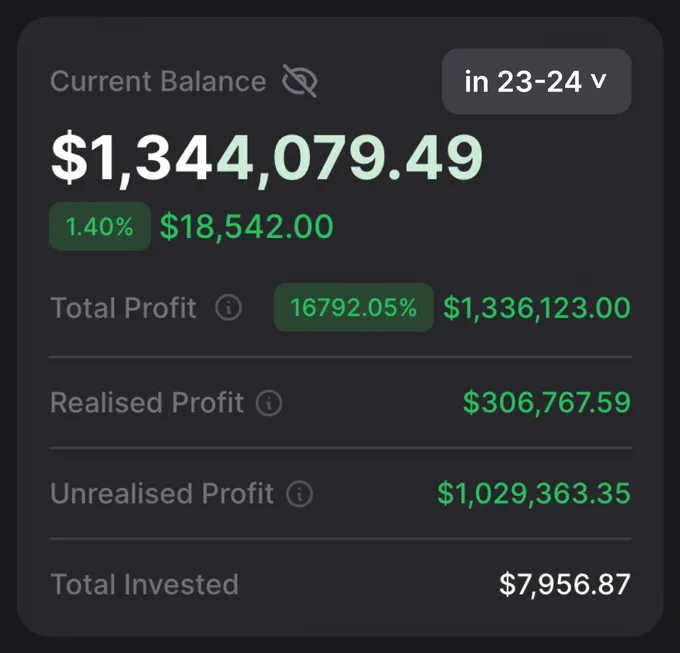Viewport: 680px width, 653px height.
Task: Click the Current Balance label
Action: click(x=158, y=81)
